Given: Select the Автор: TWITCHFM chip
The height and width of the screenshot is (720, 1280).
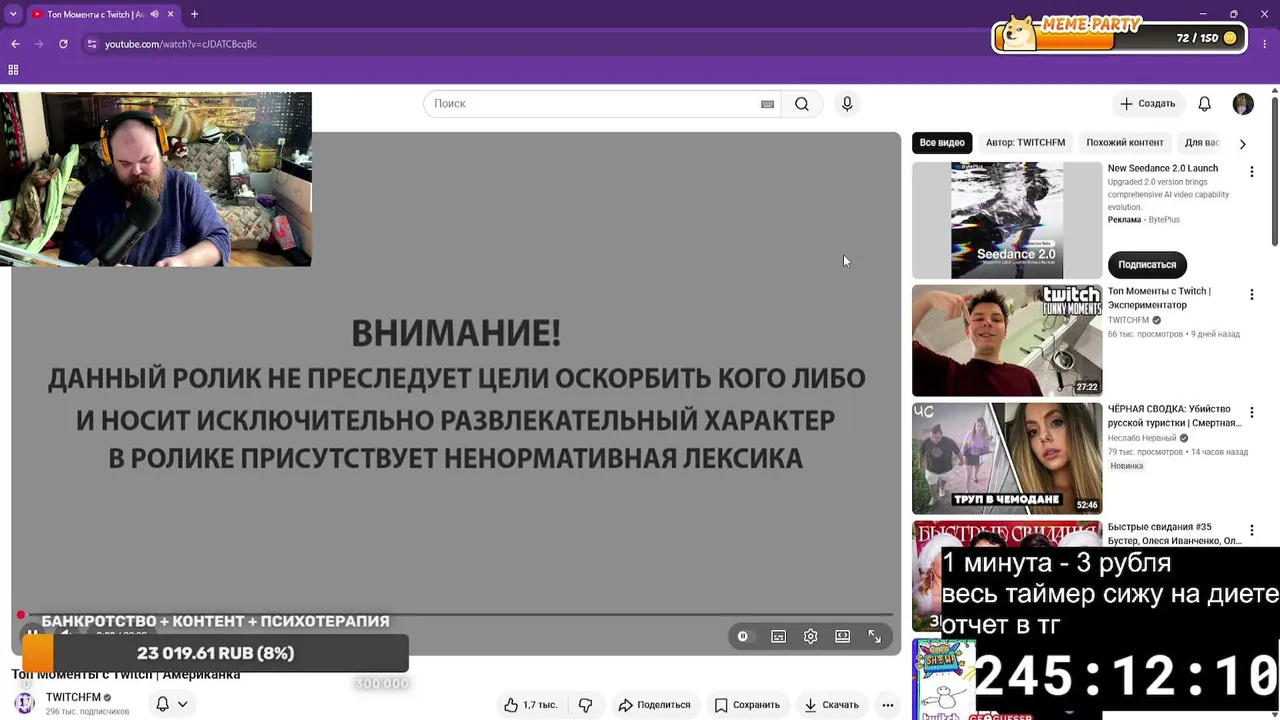Looking at the screenshot, I should pos(1025,143).
